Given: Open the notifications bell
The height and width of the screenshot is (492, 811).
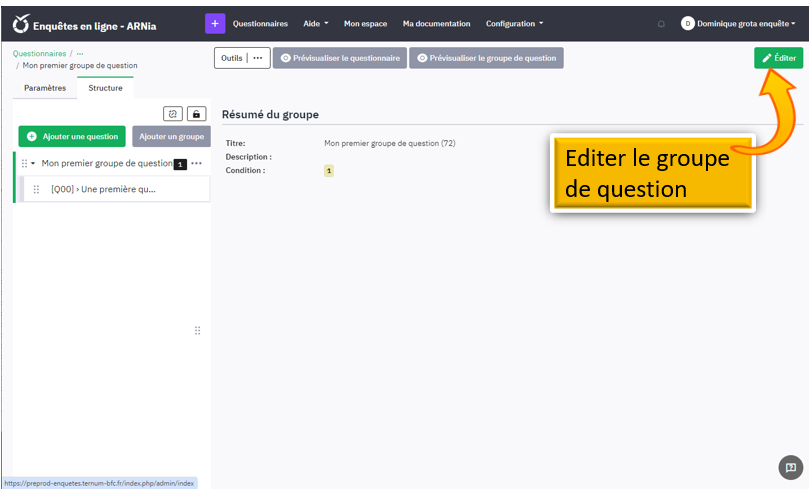Looking at the screenshot, I should (x=661, y=24).
